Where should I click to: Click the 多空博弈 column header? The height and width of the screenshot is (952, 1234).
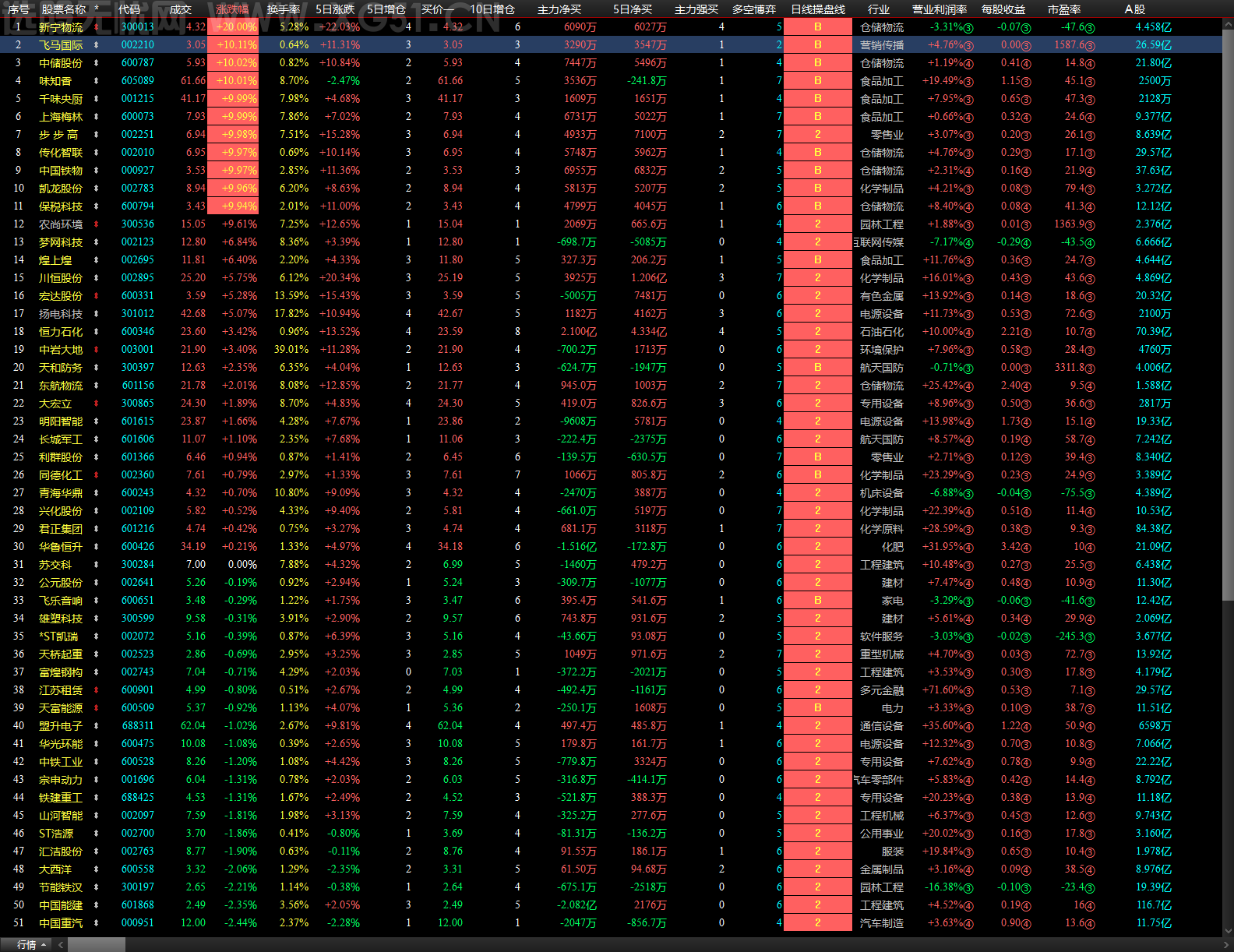pyautogui.click(x=754, y=9)
